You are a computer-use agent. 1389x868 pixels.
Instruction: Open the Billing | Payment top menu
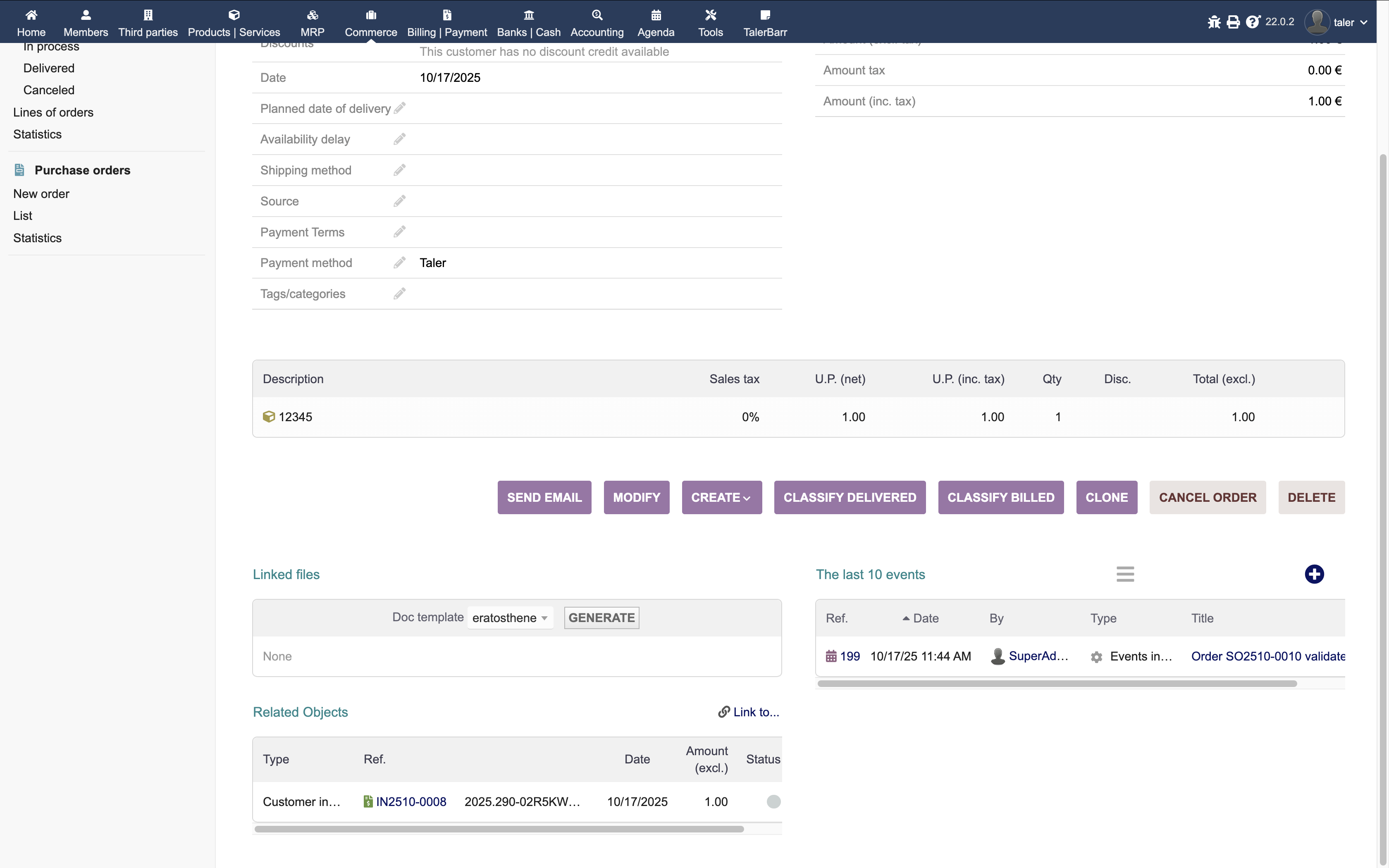(x=446, y=23)
